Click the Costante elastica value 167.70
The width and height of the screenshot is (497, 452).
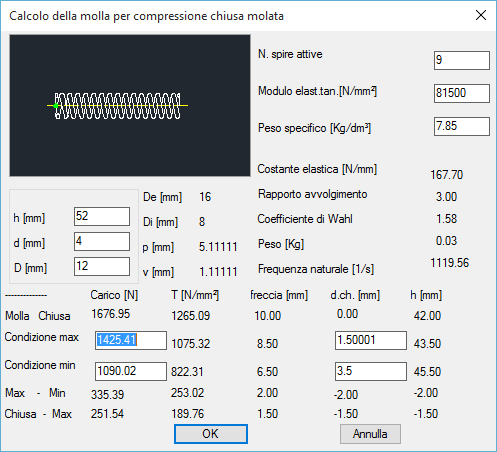447,175
